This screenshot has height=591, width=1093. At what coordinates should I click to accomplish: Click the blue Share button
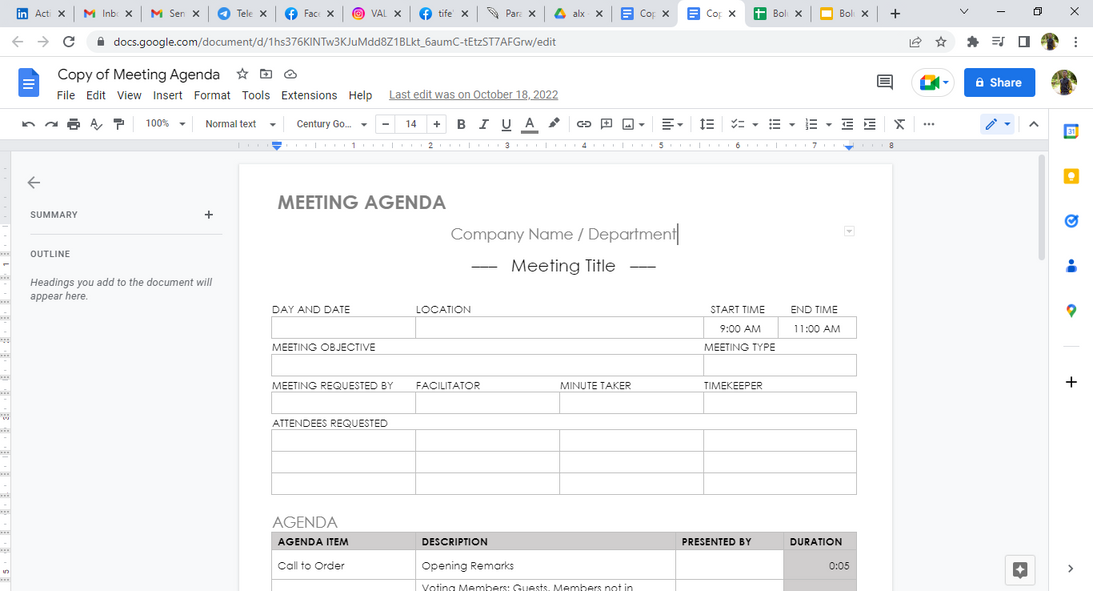[x=1000, y=82]
